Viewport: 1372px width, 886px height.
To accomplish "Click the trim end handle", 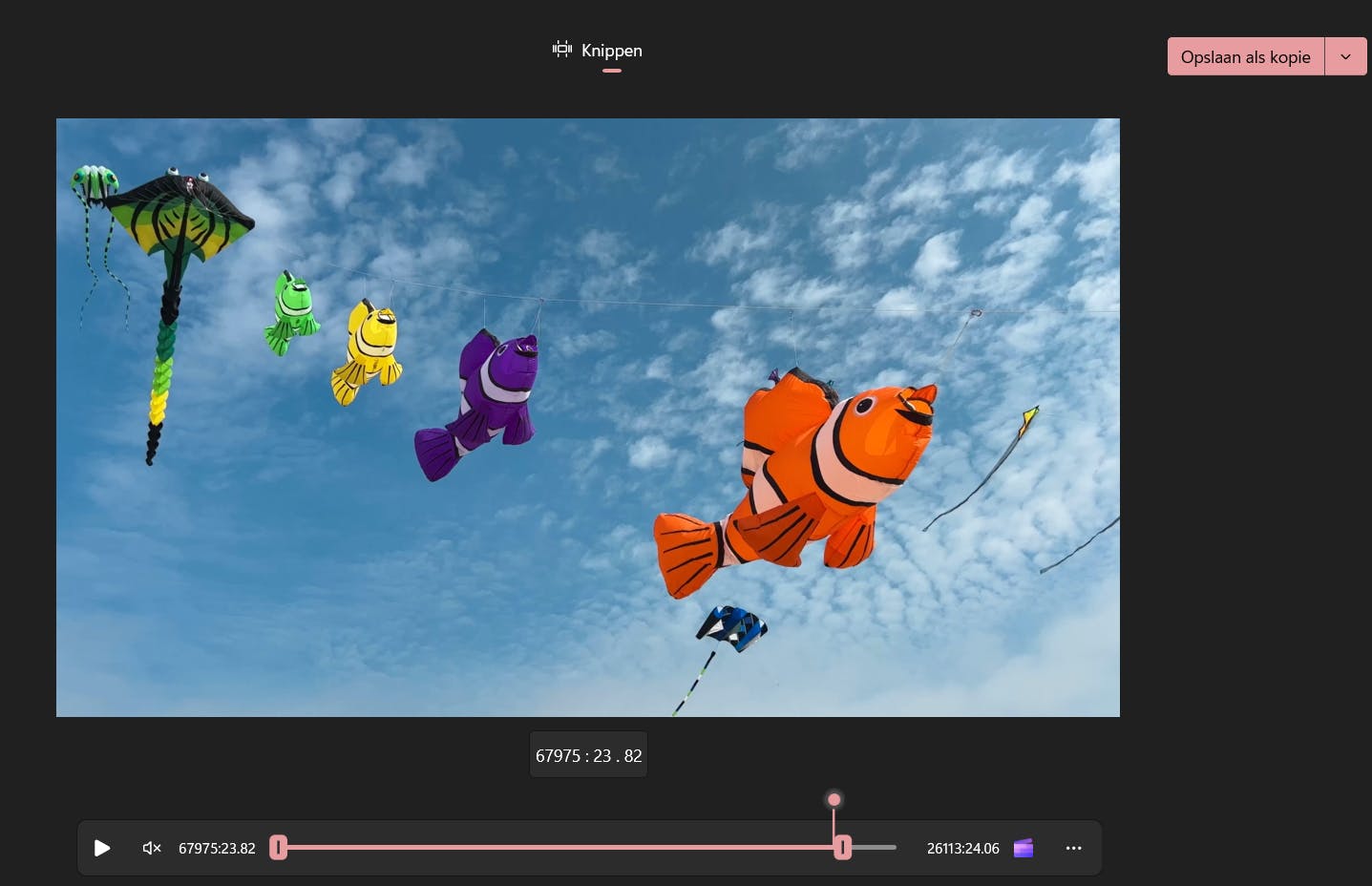I will (843, 848).
